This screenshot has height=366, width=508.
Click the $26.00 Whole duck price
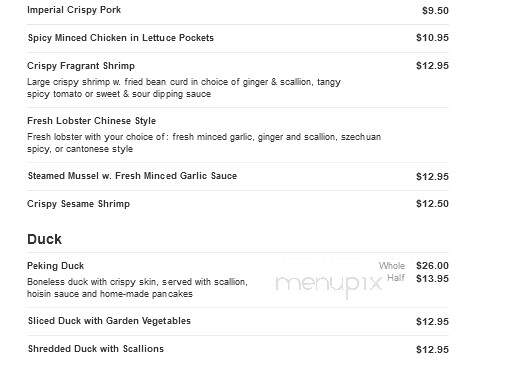click(x=432, y=266)
